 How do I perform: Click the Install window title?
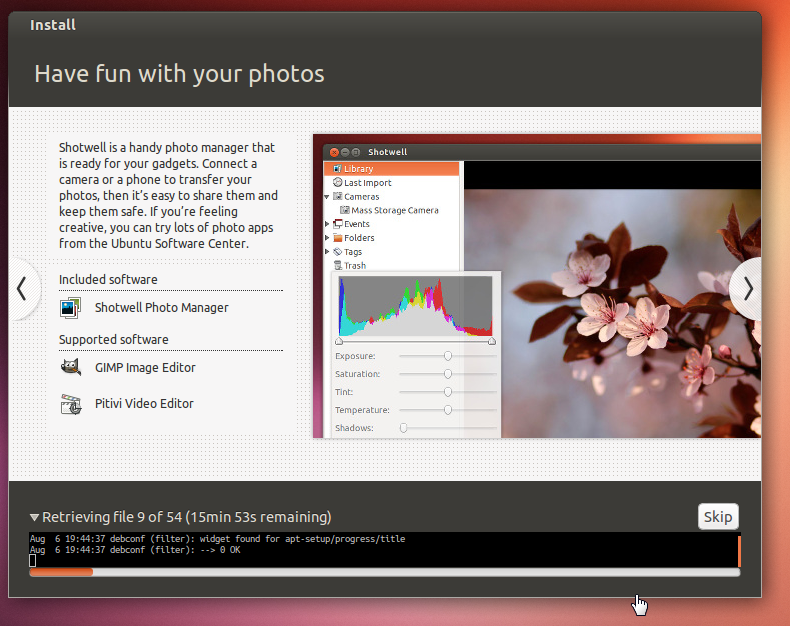click(x=53, y=25)
